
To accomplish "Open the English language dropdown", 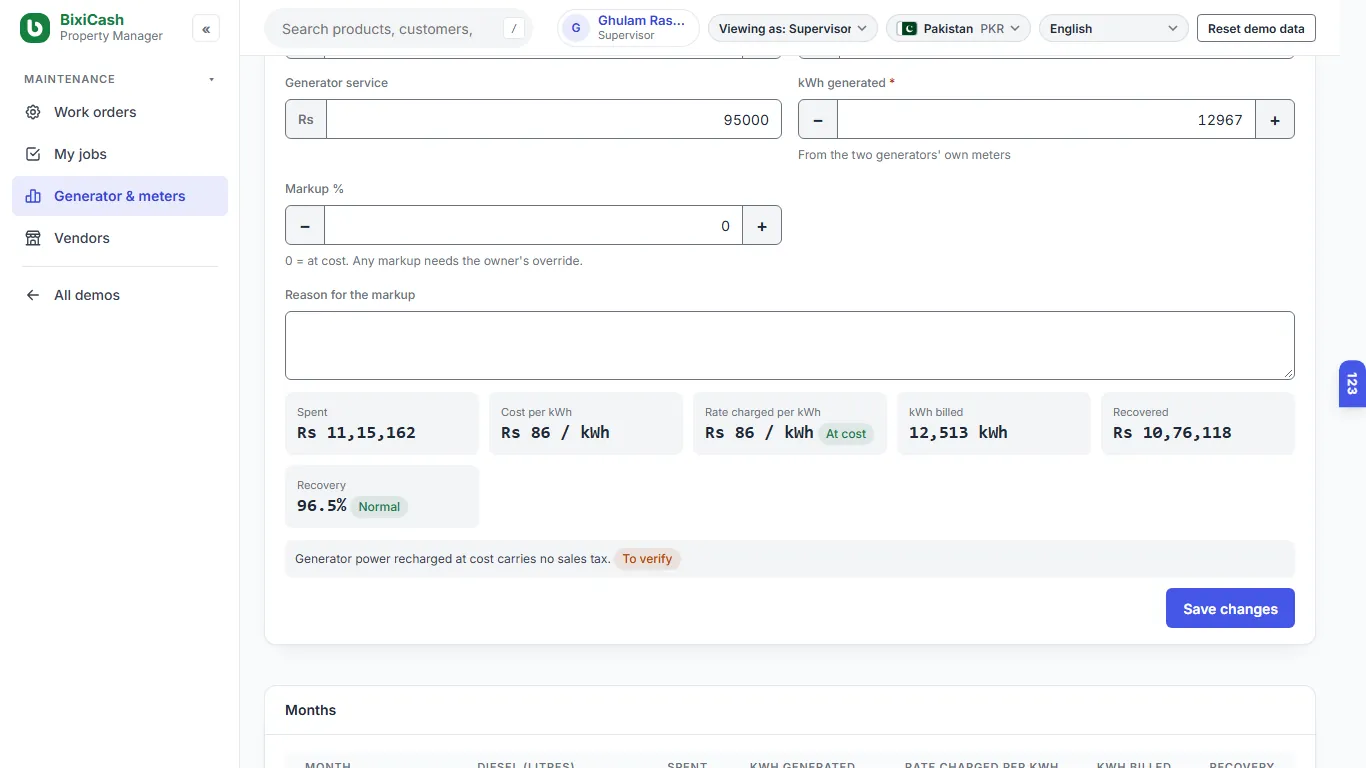I will click(1114, 28).
